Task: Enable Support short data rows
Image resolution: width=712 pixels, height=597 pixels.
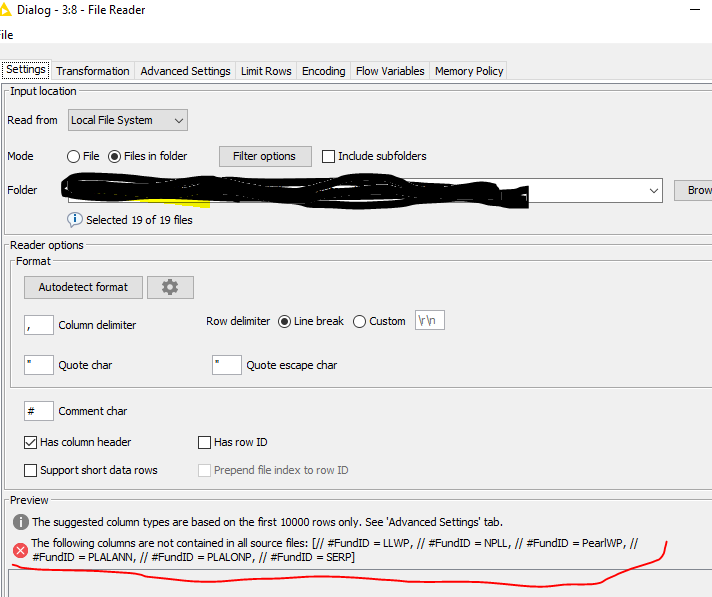Action: point(30,470)
